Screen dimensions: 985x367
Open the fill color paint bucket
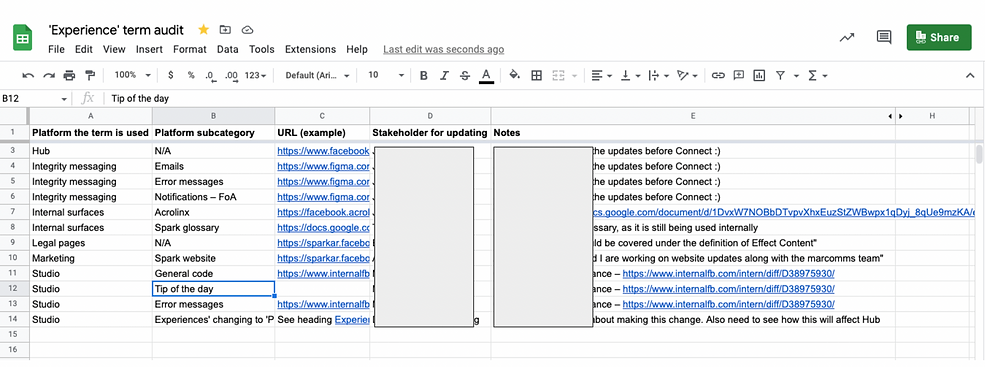pos(514,75)
